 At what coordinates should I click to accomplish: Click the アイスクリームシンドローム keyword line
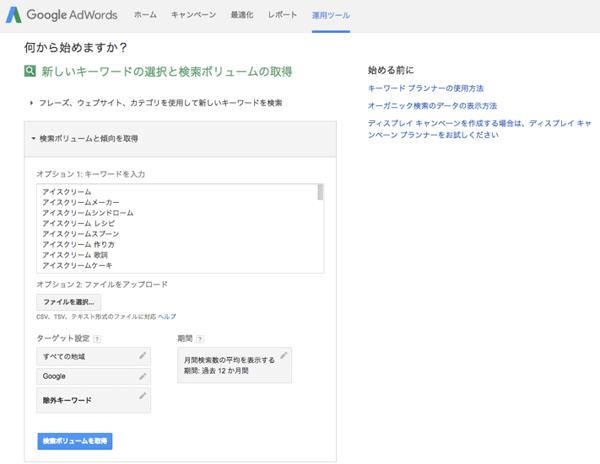point(88,213)
